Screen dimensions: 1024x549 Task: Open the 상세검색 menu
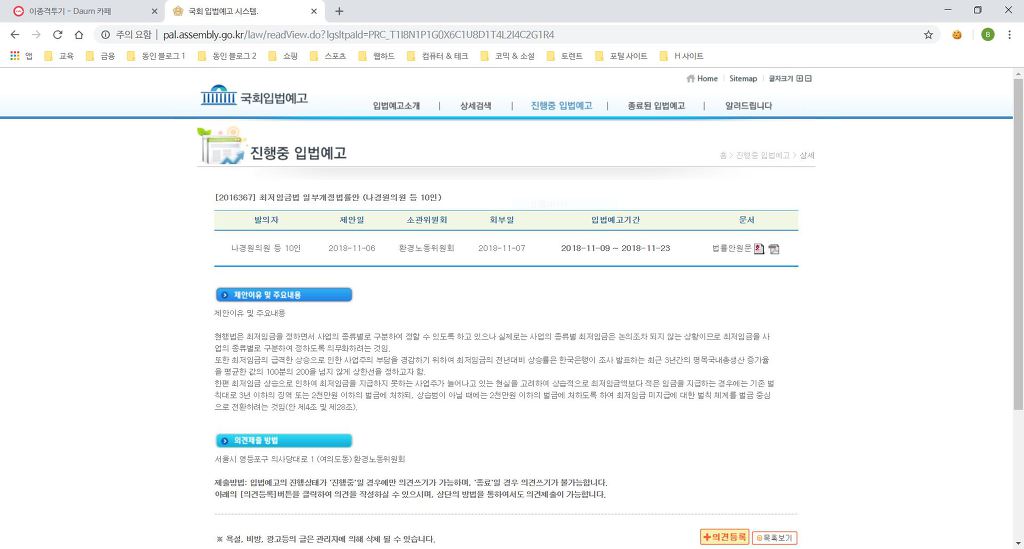(475, 106)
